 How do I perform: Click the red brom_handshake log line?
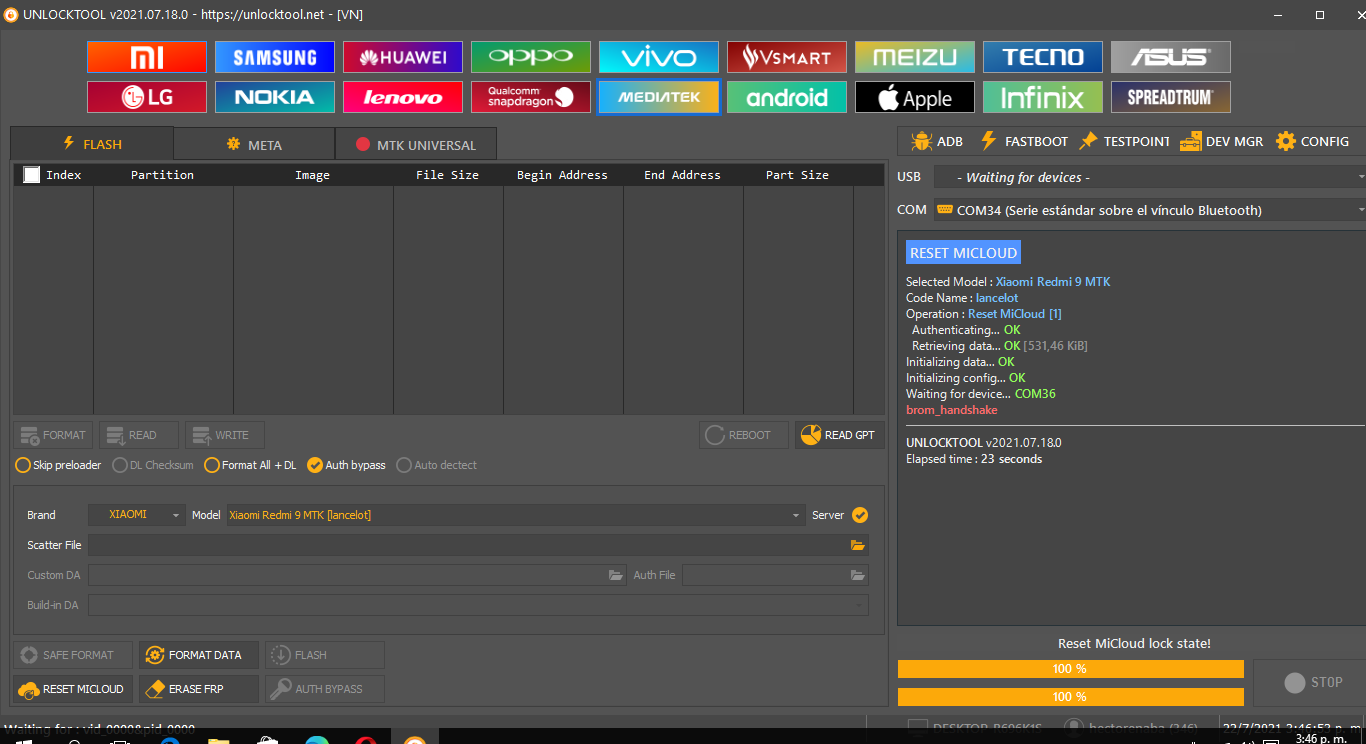(x=952, y=410)
